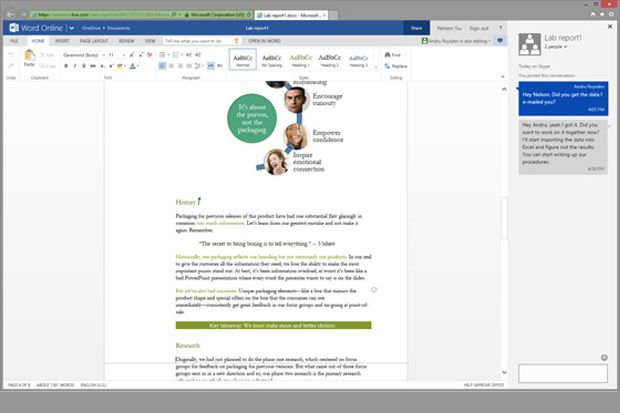
Task: Toggle Justify paragraph alignment
Action: click(x=189, y=66)
